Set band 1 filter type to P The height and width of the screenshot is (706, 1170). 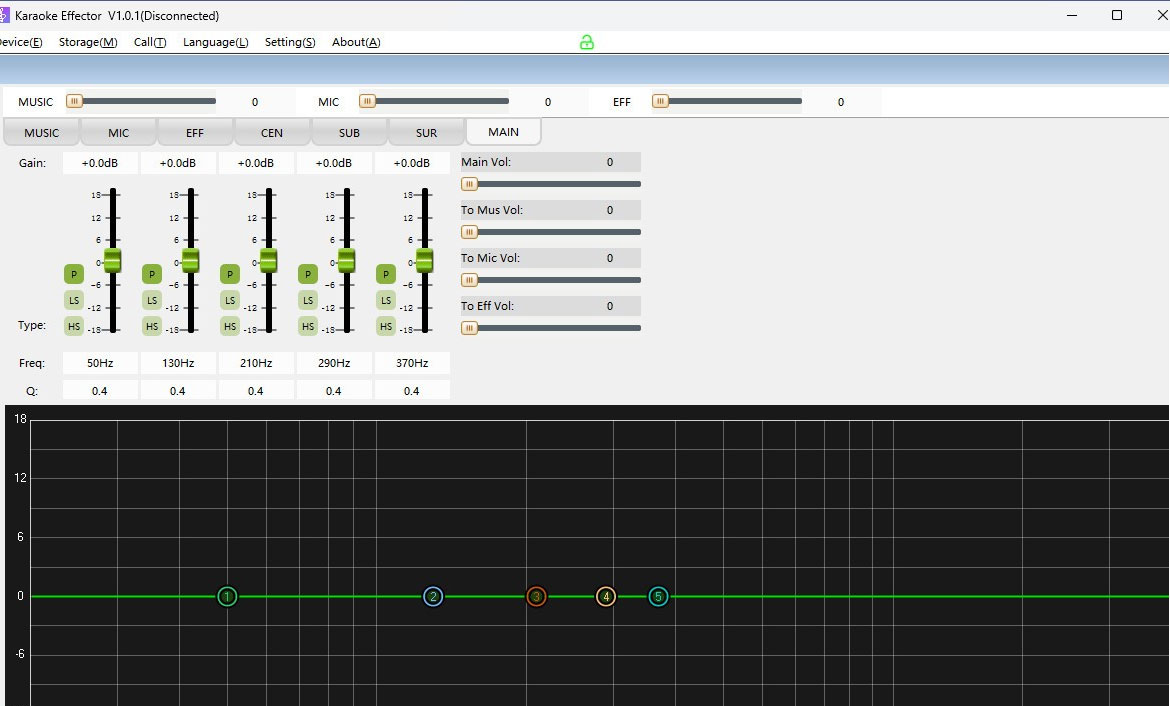click(x=74, y=274)
